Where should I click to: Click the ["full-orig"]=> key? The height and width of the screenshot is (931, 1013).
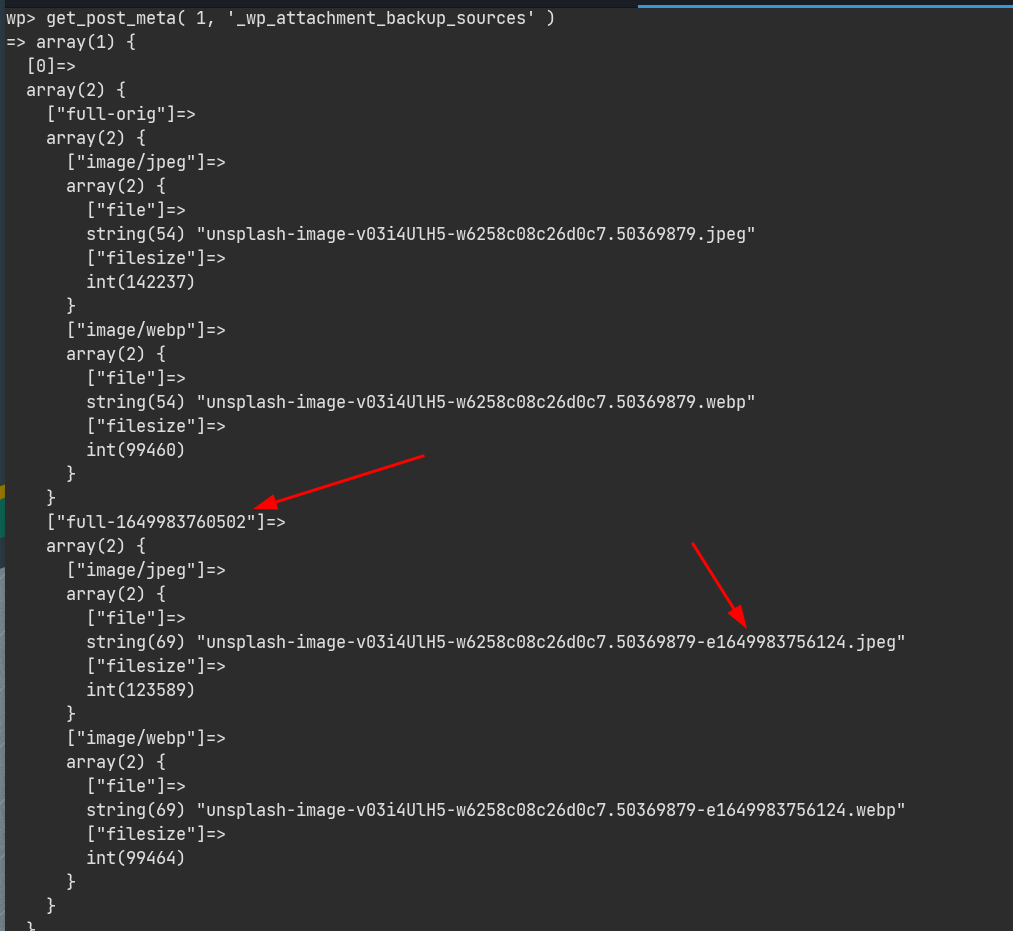pyautogui.click(x=121, y=114)
